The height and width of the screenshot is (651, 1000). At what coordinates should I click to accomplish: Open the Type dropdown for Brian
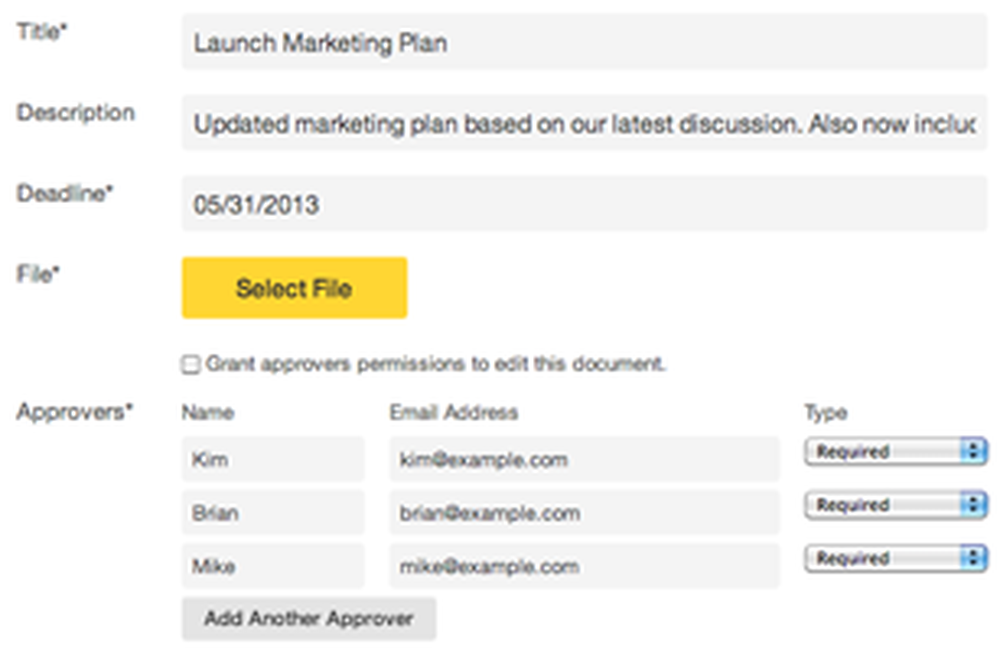point(896,505)
